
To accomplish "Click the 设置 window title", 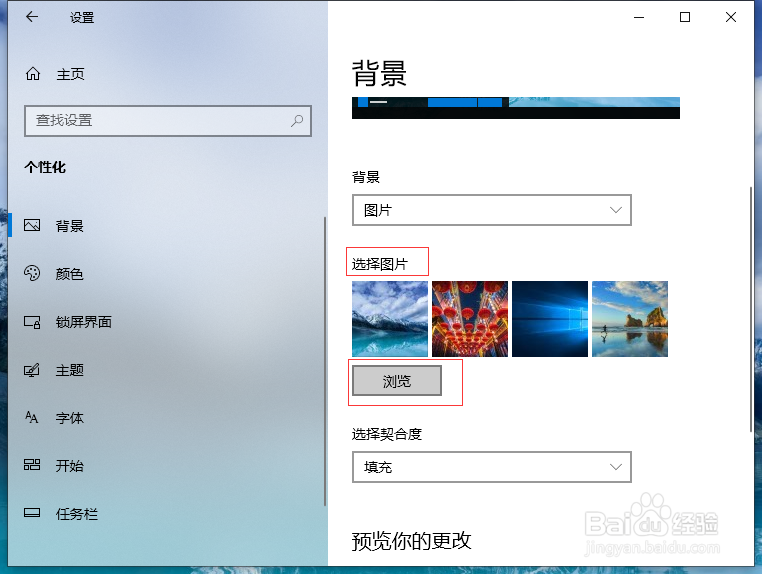I will (82, 17).
